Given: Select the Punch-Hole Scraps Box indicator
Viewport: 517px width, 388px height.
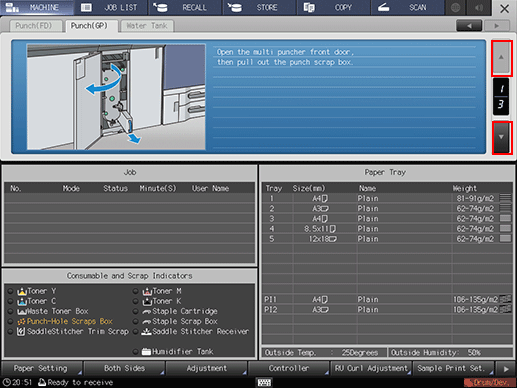Looking at the screenshot, I should coord(65,321).
